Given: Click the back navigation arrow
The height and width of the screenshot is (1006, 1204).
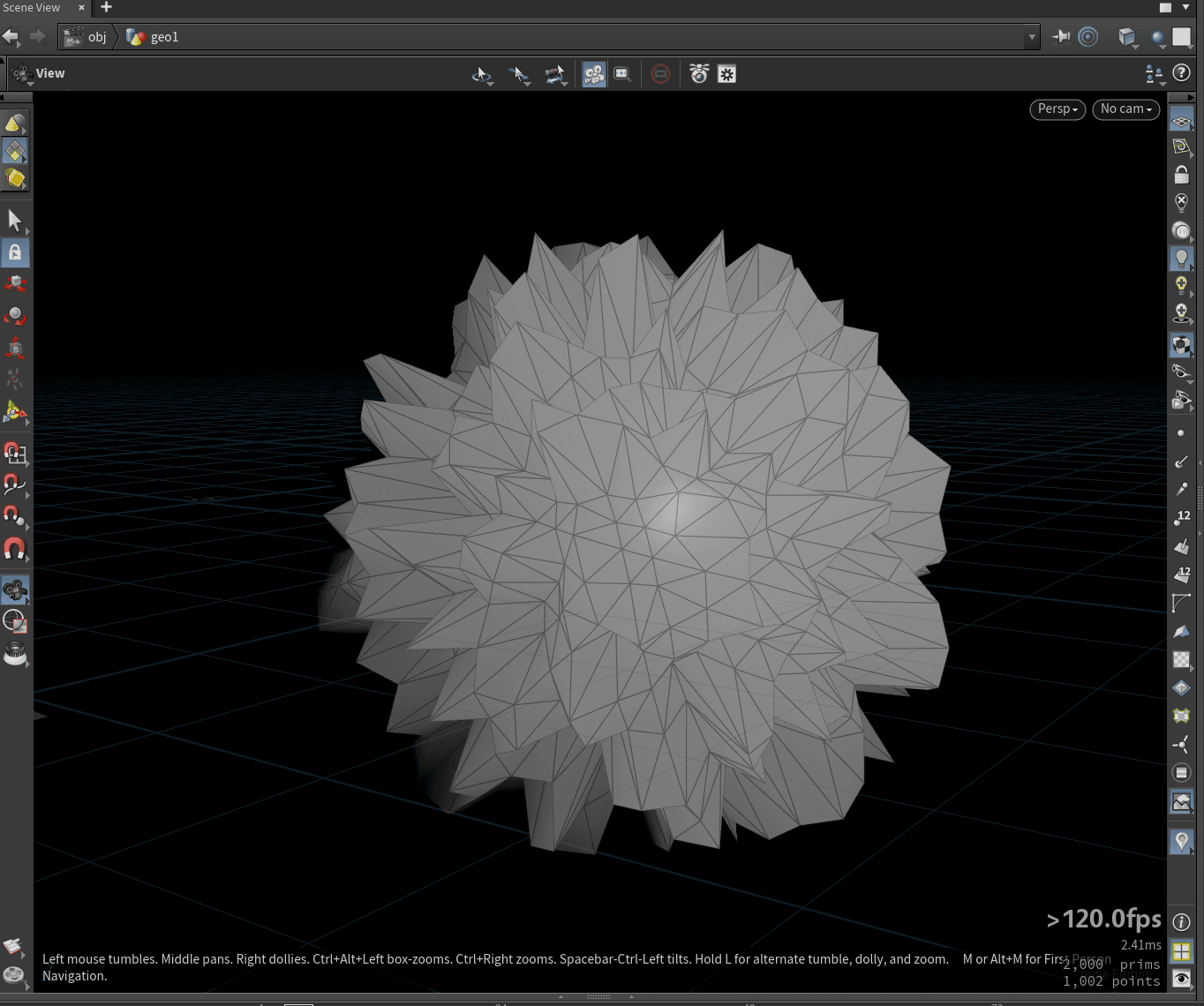Looking at the screenshot, I should pos(11,37).
